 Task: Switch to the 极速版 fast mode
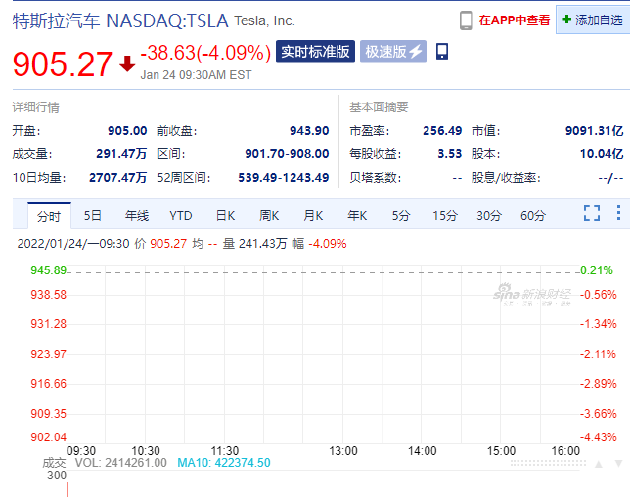pyautogui.click(x=393, y=51)
